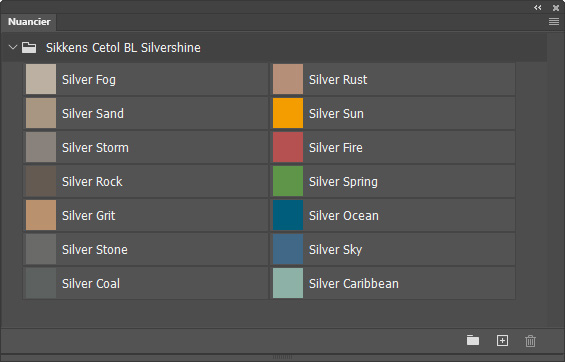Click the "Silver Coal" label
The image size is (565, 362).
pyautogui.click(x=91, y=283)
